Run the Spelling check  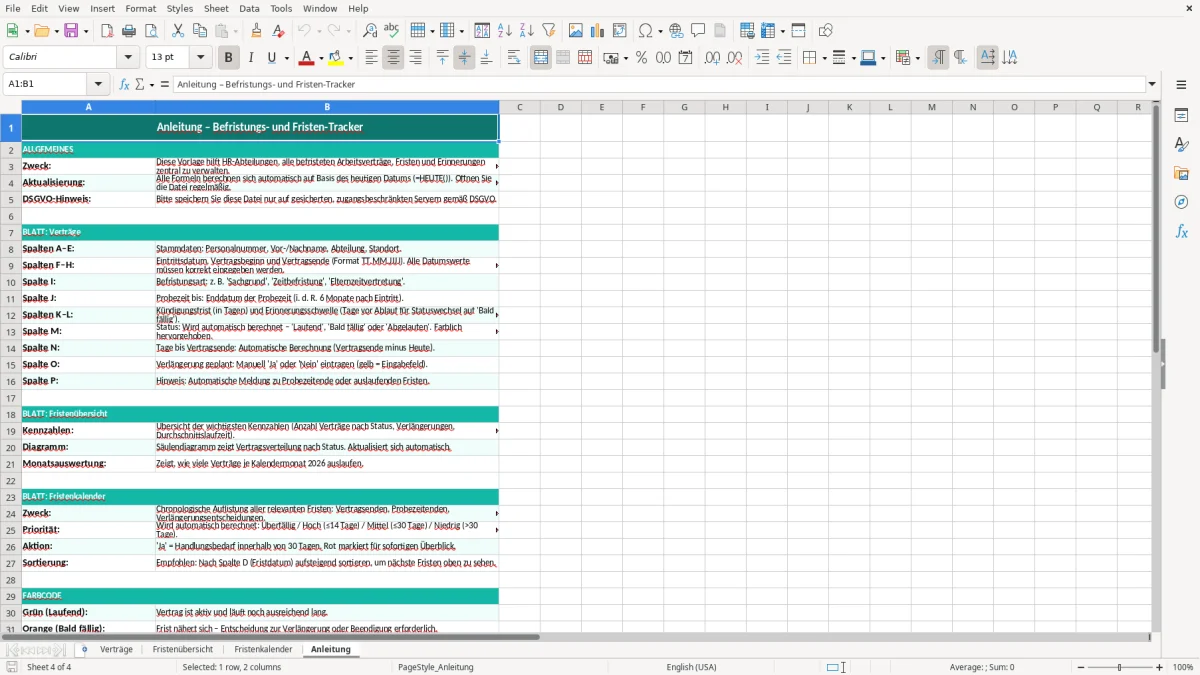pos(392,31)
